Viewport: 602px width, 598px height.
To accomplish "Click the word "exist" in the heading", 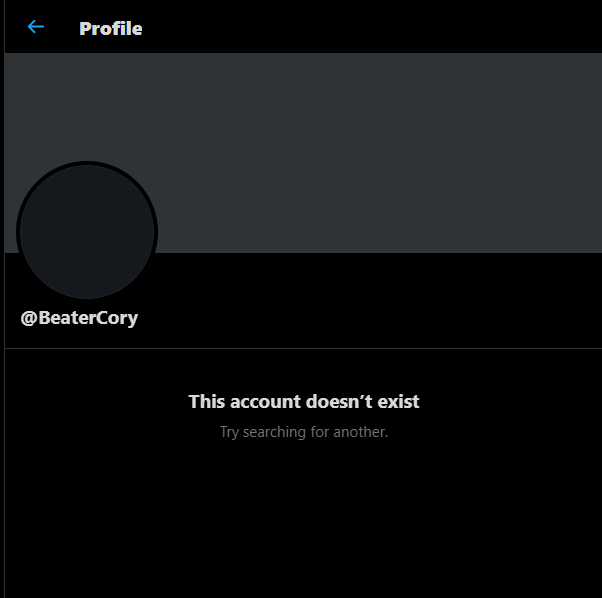I will click(x=398, y=401).
